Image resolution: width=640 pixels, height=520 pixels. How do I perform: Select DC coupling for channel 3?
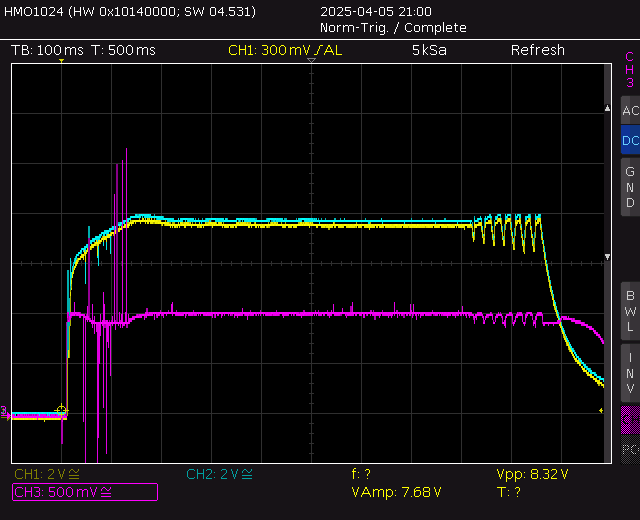629,141
